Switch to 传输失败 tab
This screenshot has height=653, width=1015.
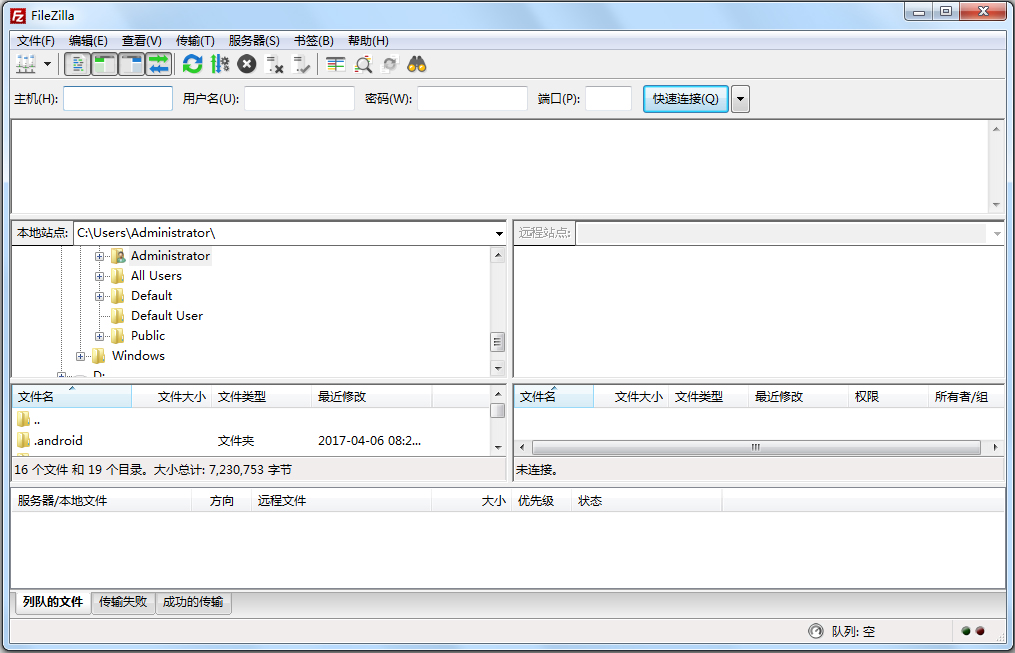[x=123, y=602]
